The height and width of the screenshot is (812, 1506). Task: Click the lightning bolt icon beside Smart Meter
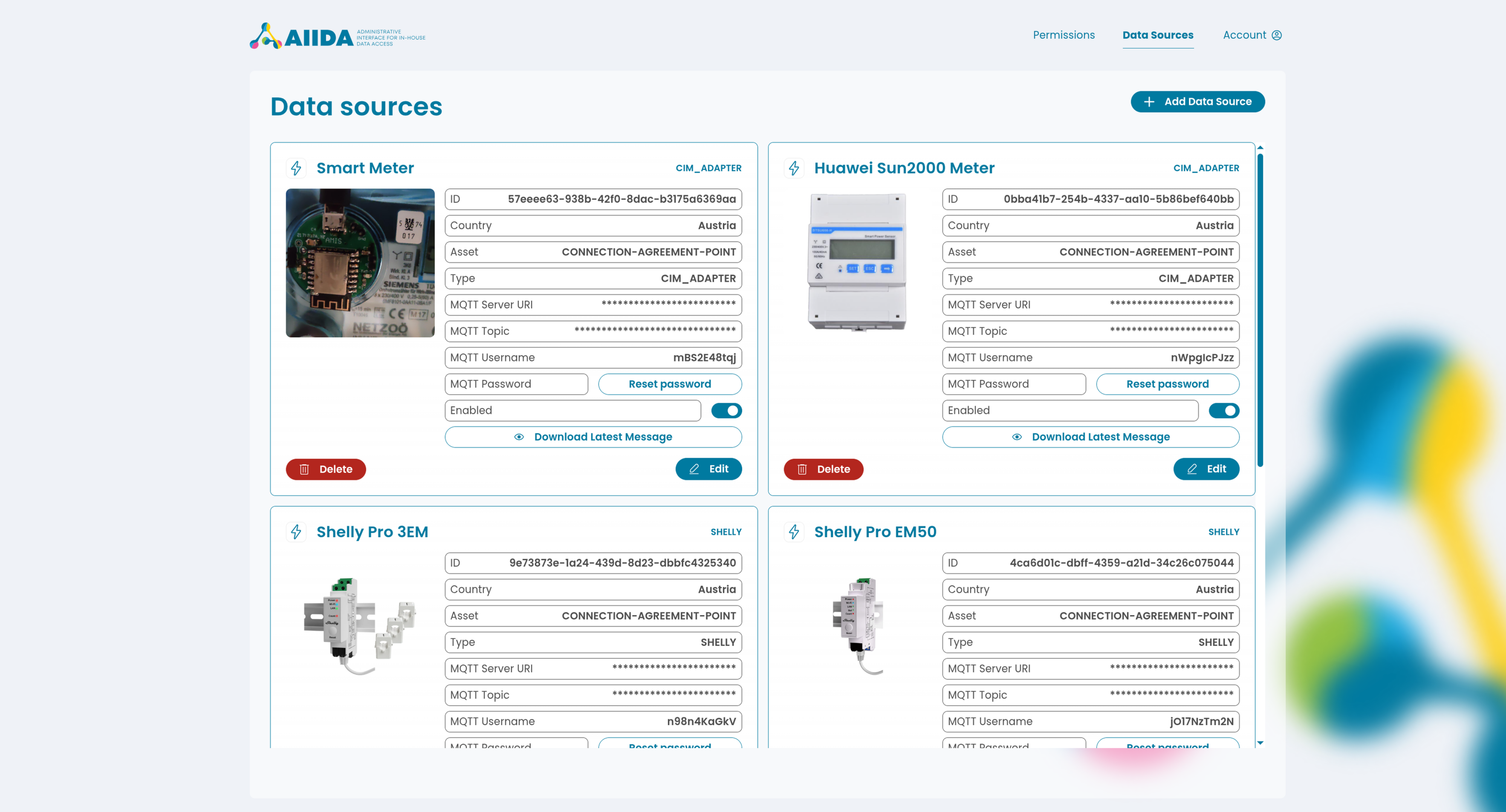point(296,168)
